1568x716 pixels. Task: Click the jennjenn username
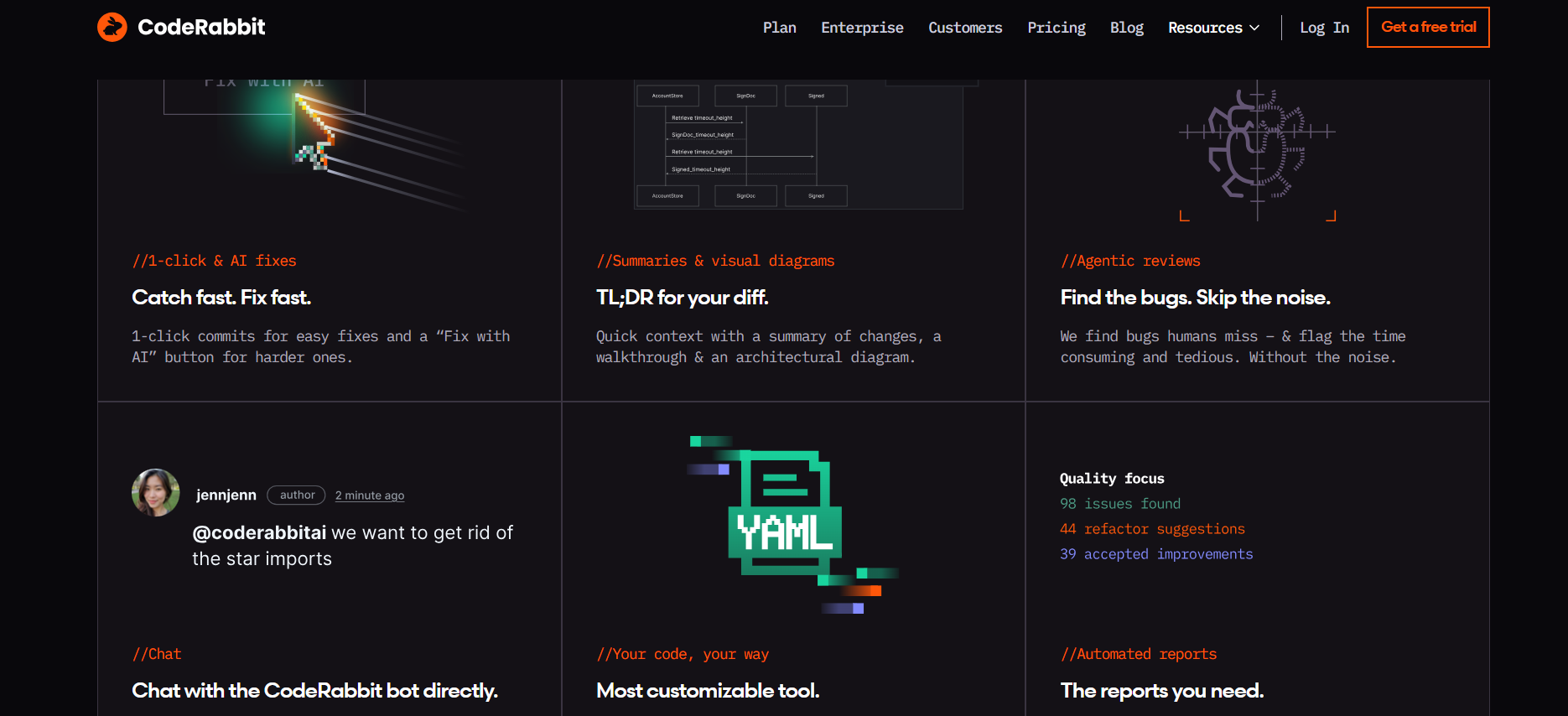pyautogui.click(x=226, y=495)
